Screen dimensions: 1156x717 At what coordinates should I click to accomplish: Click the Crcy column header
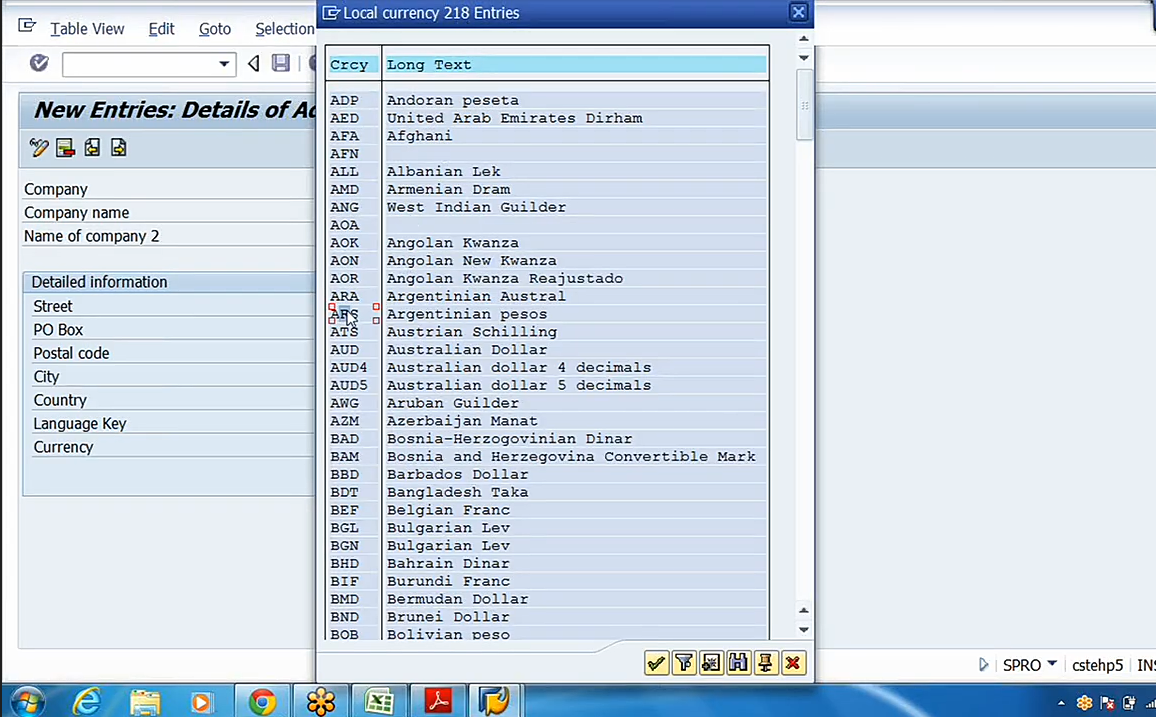tap(354, 65)
